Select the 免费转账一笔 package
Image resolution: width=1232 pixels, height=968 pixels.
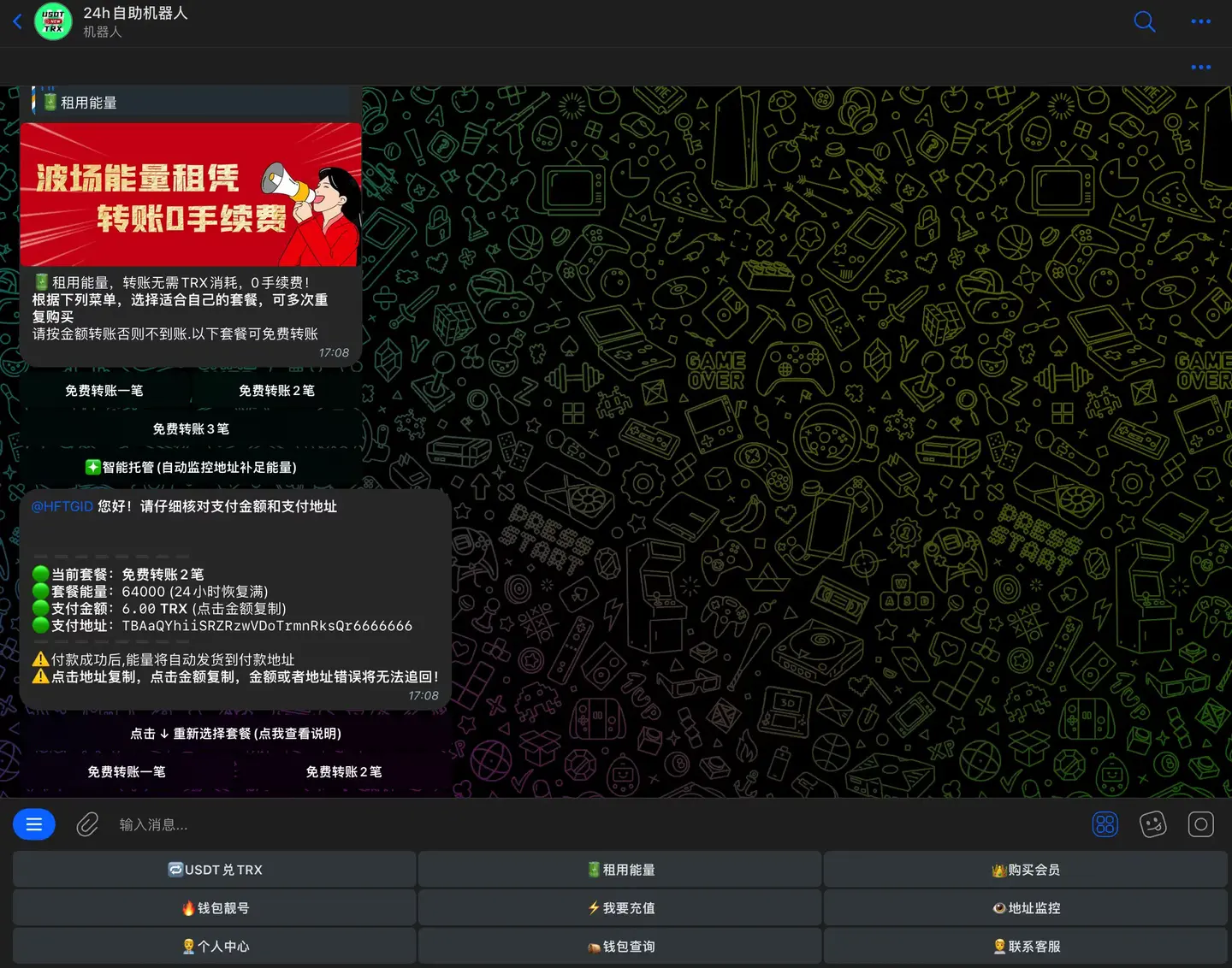coord(106,390)
